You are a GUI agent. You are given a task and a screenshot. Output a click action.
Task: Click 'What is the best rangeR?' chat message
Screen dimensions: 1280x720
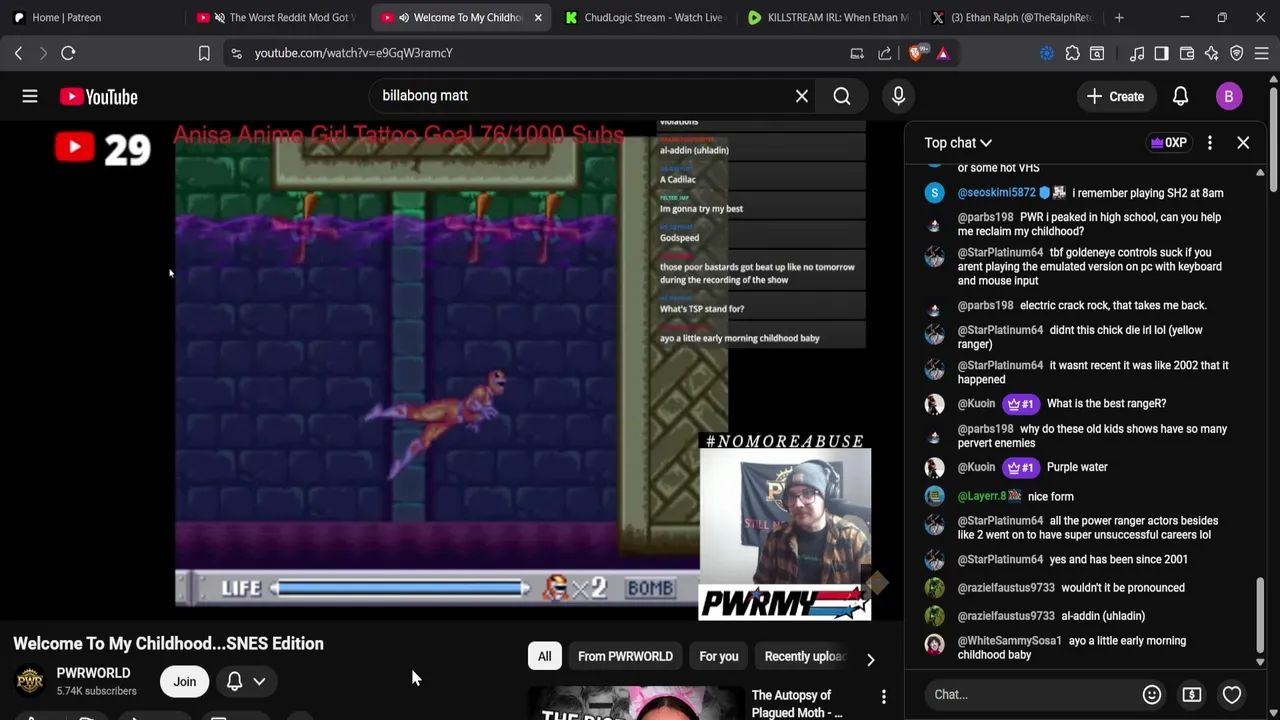tap(1106, 404)
